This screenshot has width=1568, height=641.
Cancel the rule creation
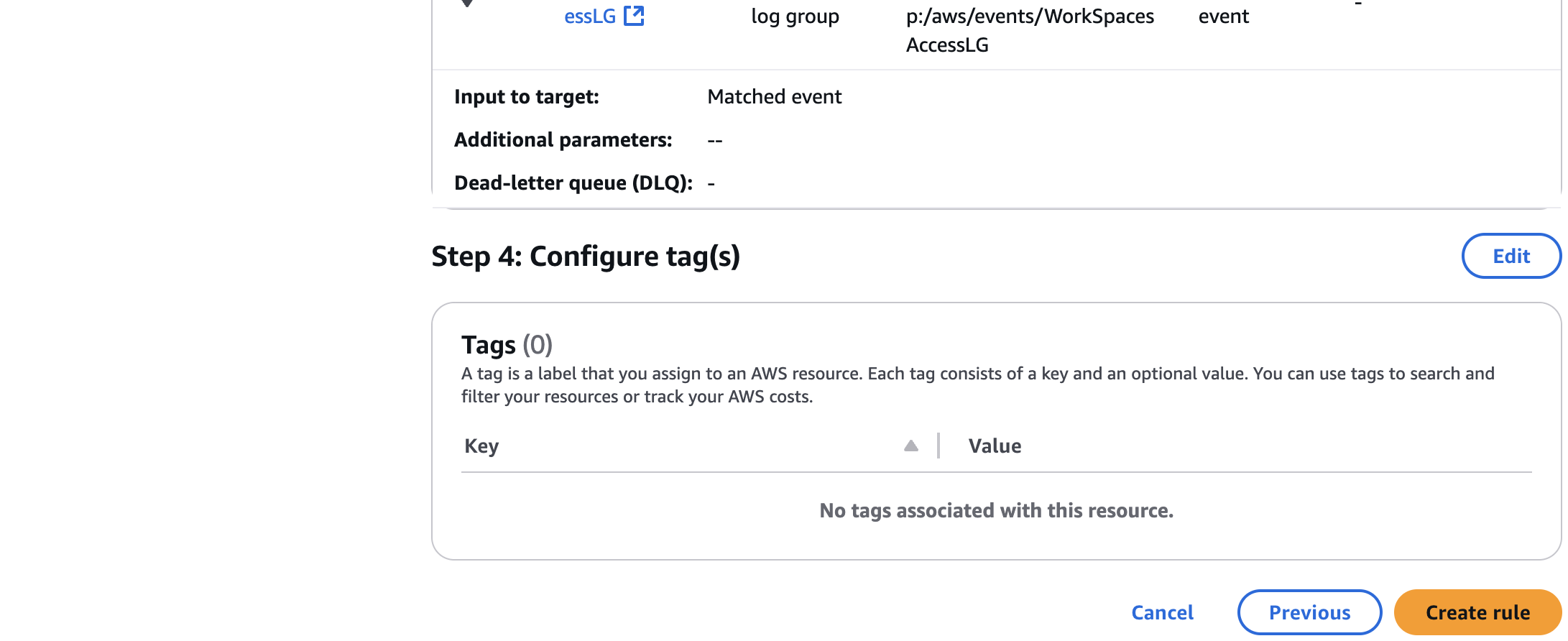click(x=1162, y=612)
